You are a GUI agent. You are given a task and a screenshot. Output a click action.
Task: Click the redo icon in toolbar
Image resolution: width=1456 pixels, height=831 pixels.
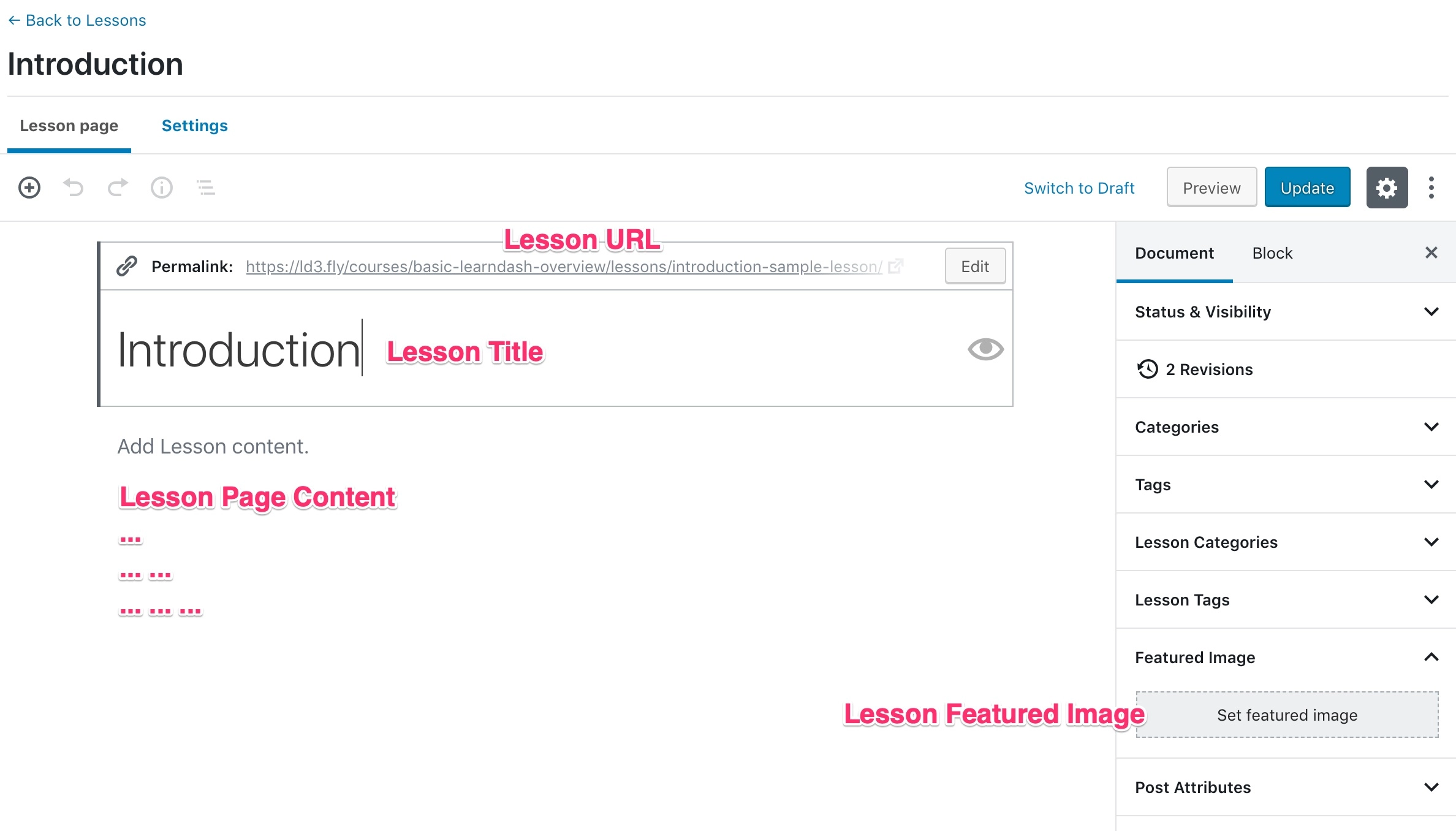(117, 187)
